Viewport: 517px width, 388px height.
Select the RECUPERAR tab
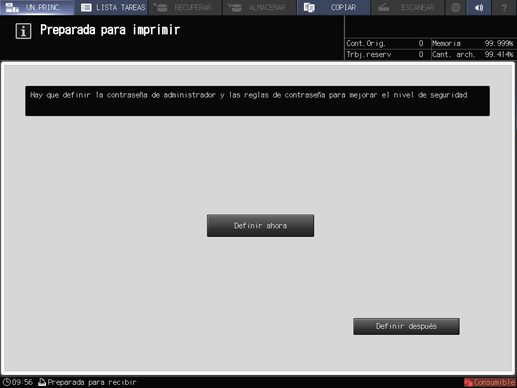(185, 7)
